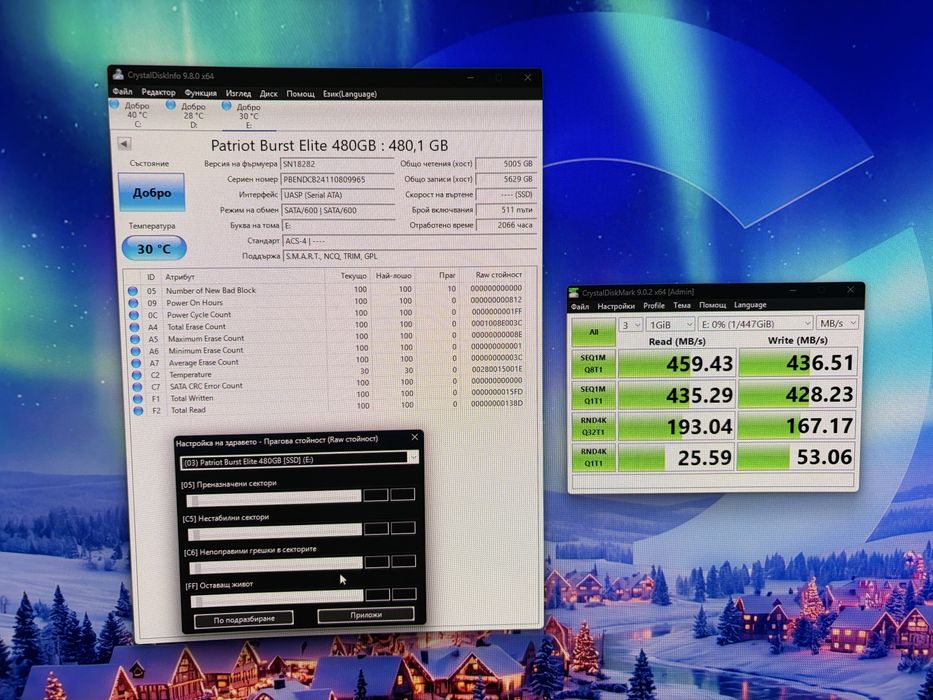Open the unit dropdown showing MB/s

click(837, 323)
